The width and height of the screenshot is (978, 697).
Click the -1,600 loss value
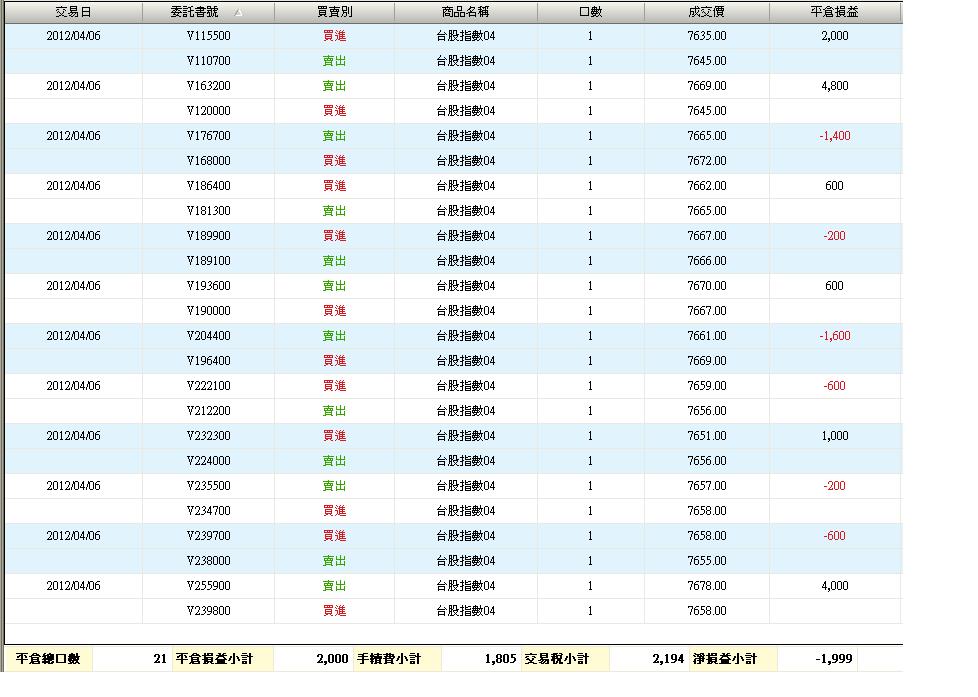835,336
